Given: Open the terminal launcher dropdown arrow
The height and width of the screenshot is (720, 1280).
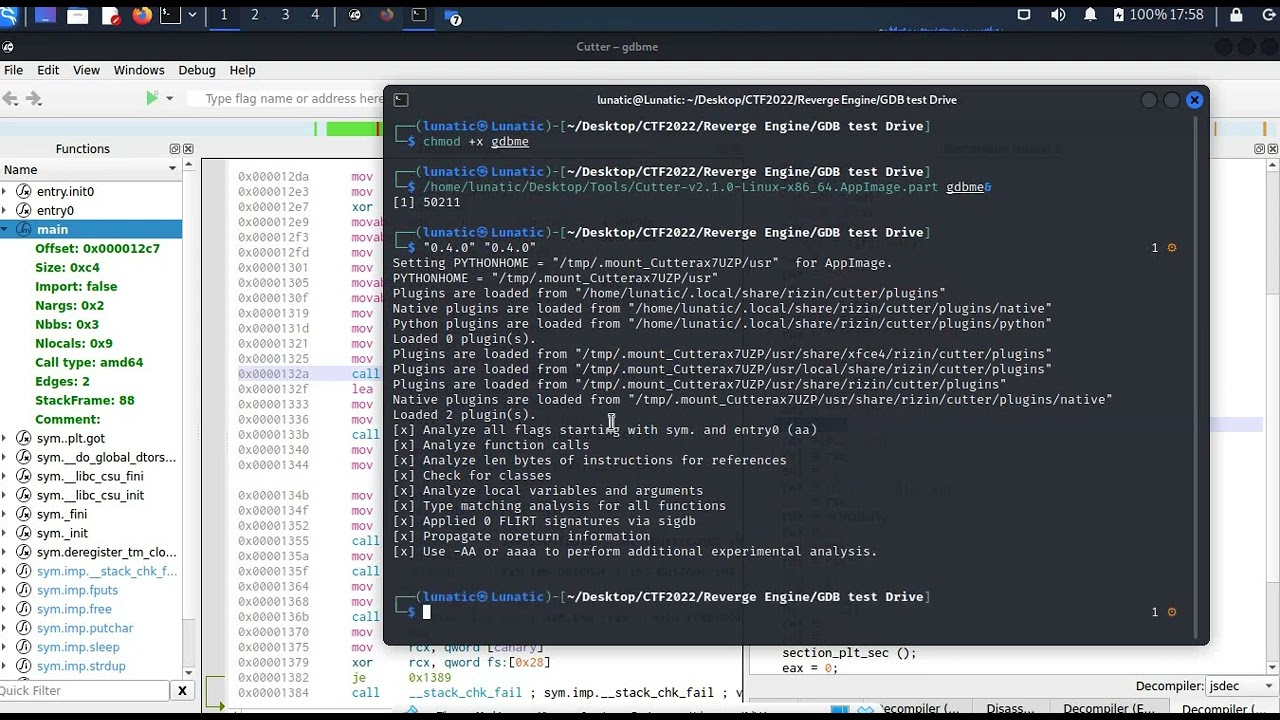Looking at the screenshot, I should 192,15.
